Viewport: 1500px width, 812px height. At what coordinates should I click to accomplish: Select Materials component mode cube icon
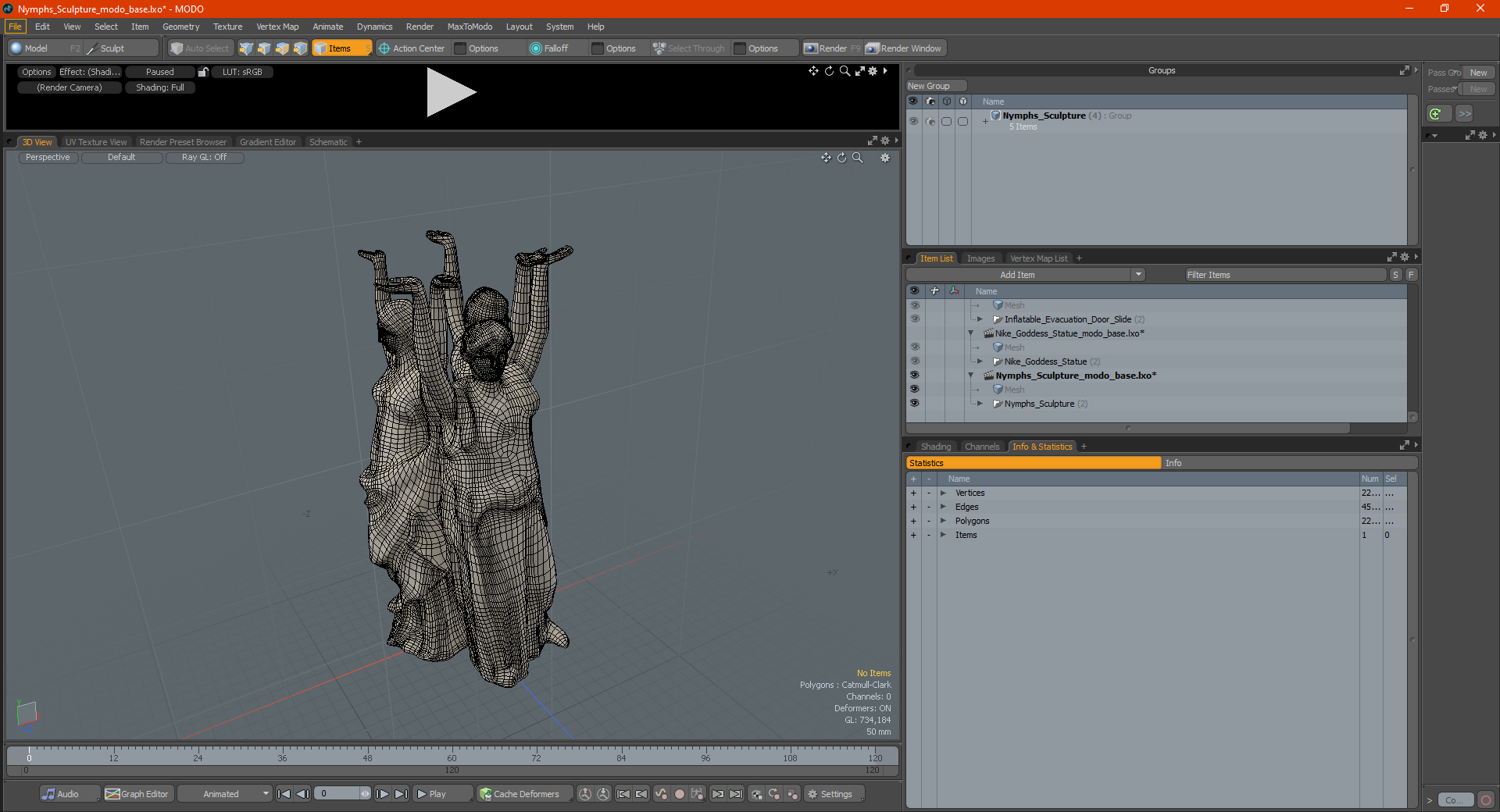point(300,48)
